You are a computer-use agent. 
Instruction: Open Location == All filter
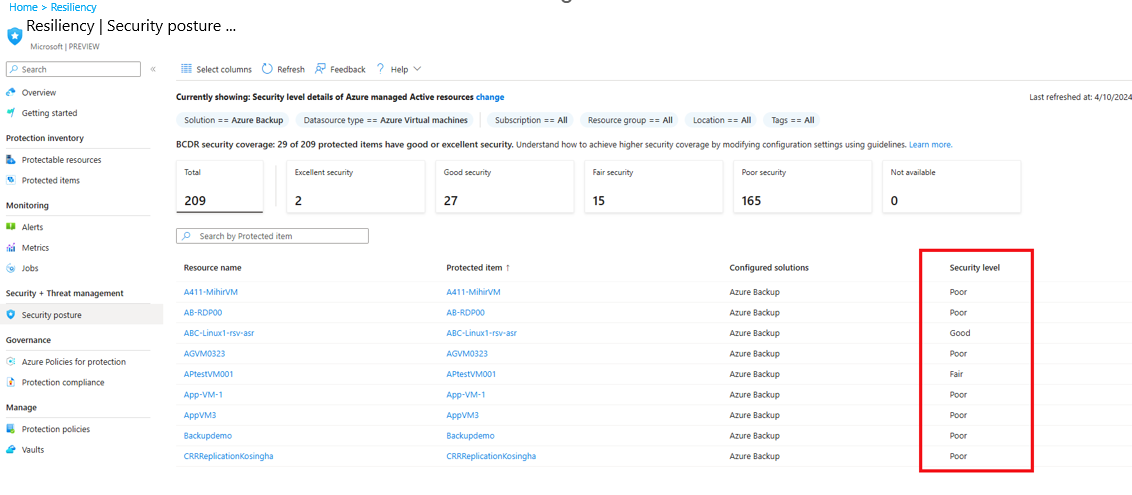pos(722,120)
